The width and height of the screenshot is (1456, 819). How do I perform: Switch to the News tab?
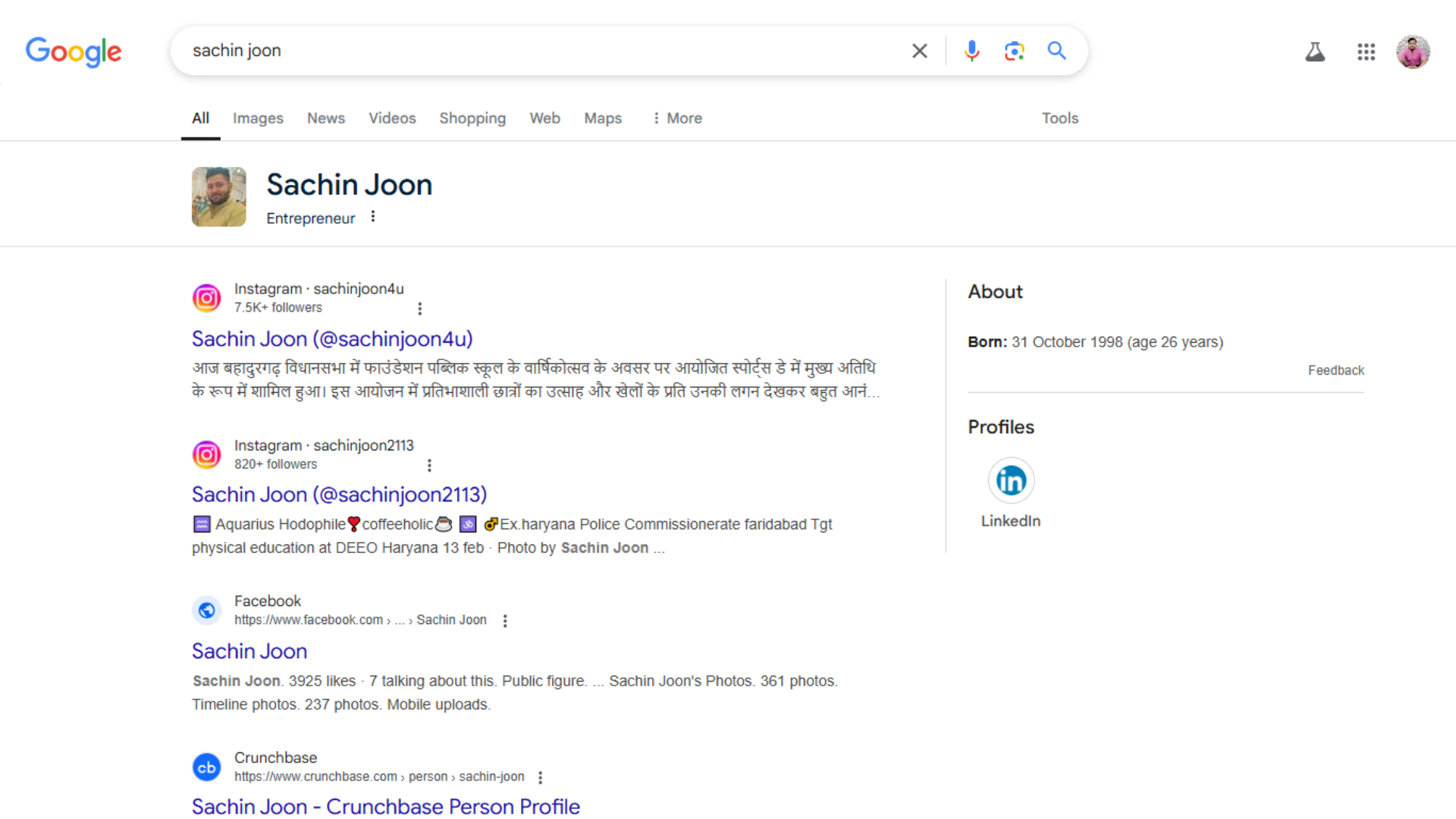tap(325, 118)
